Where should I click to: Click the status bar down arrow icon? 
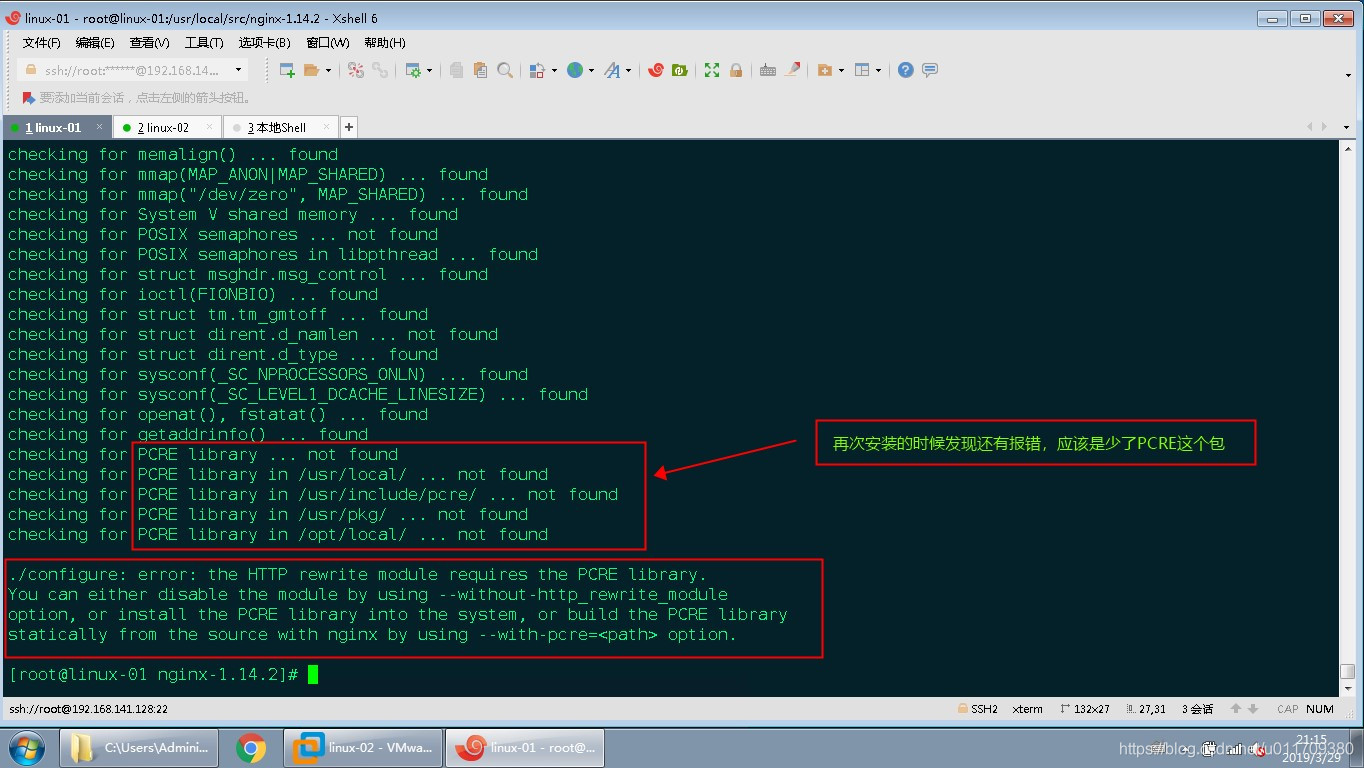click(x=1252, y=709)
